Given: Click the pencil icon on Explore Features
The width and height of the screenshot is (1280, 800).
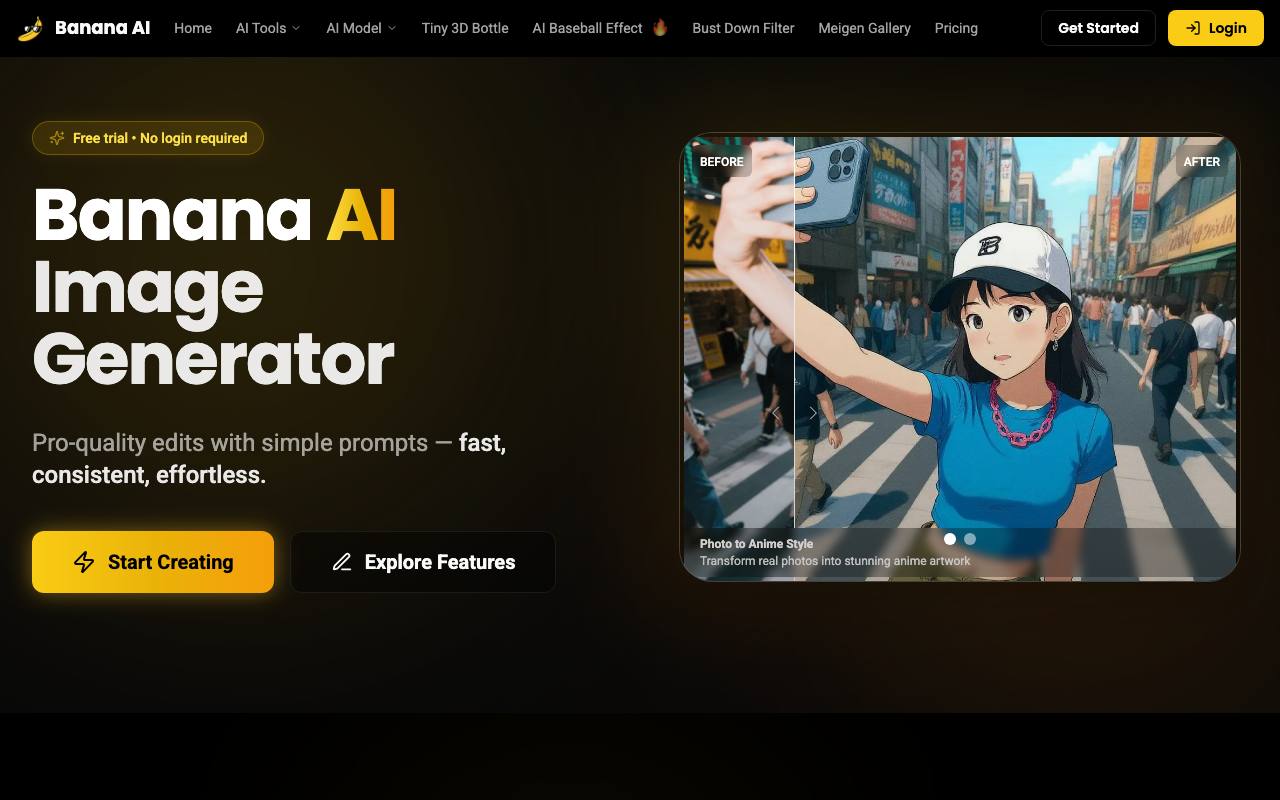Looking at the screenshot, I should click(342, 562).
